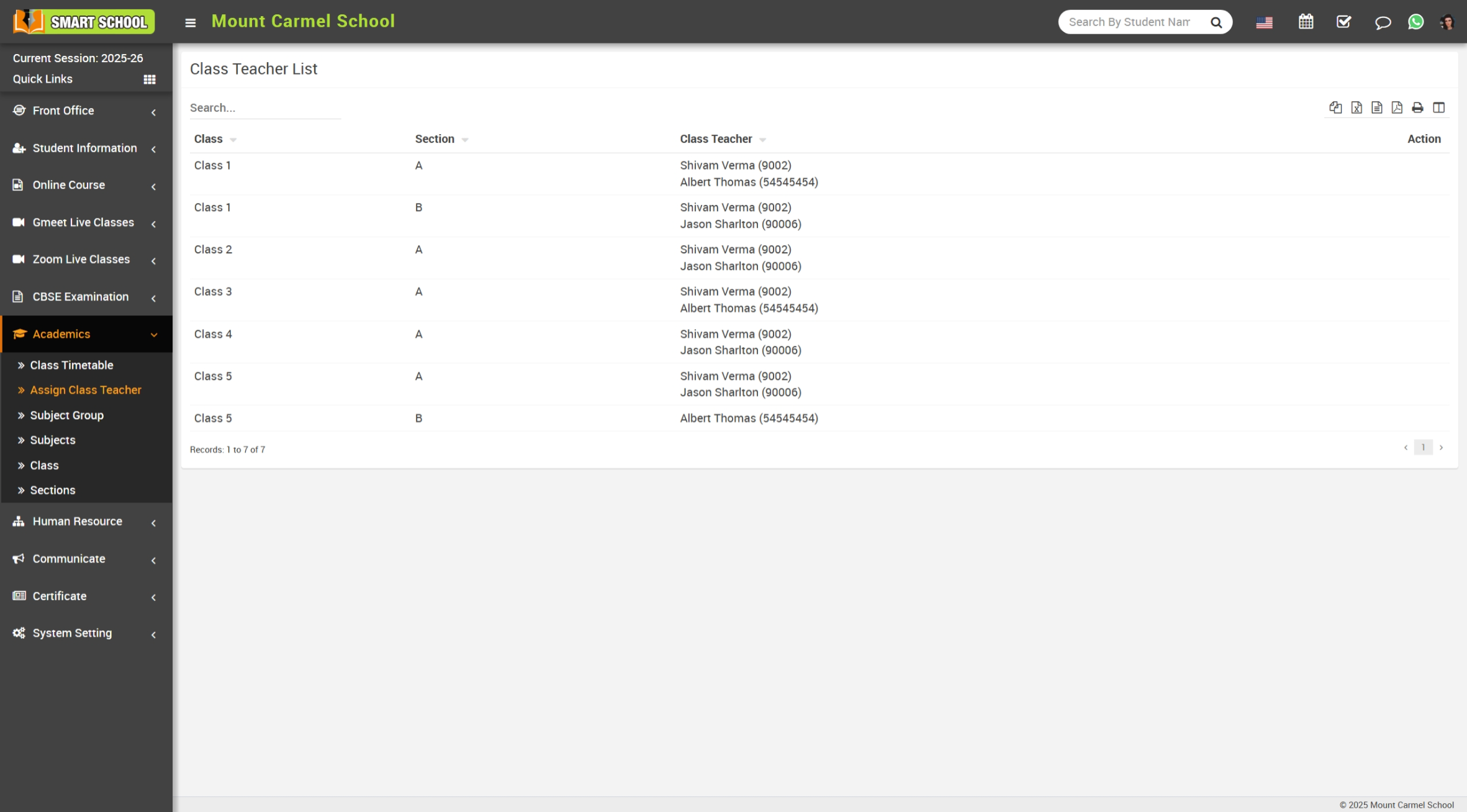
Task: Click the CBSE Examination document icon
Action: 18,296
